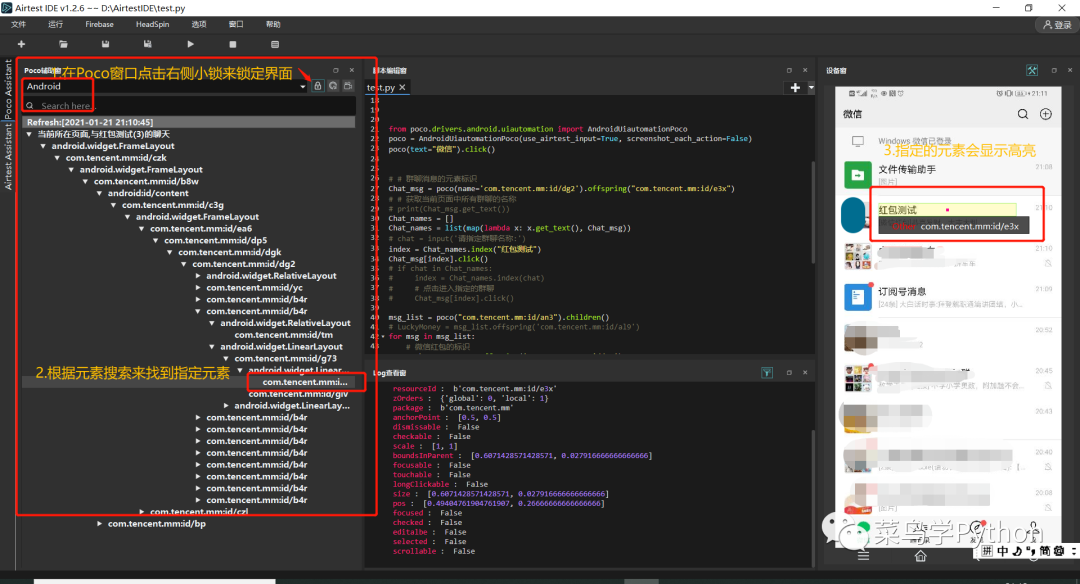Select the test.py editor tab
Screen dimensions: 1080x584
pyautogui.click(x=381, y=87)
